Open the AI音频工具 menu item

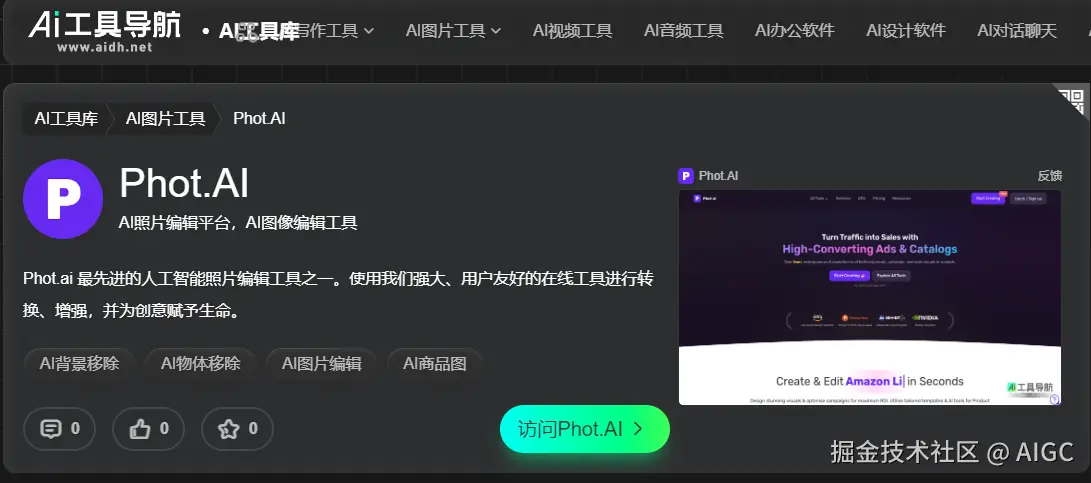pos(683,31)
